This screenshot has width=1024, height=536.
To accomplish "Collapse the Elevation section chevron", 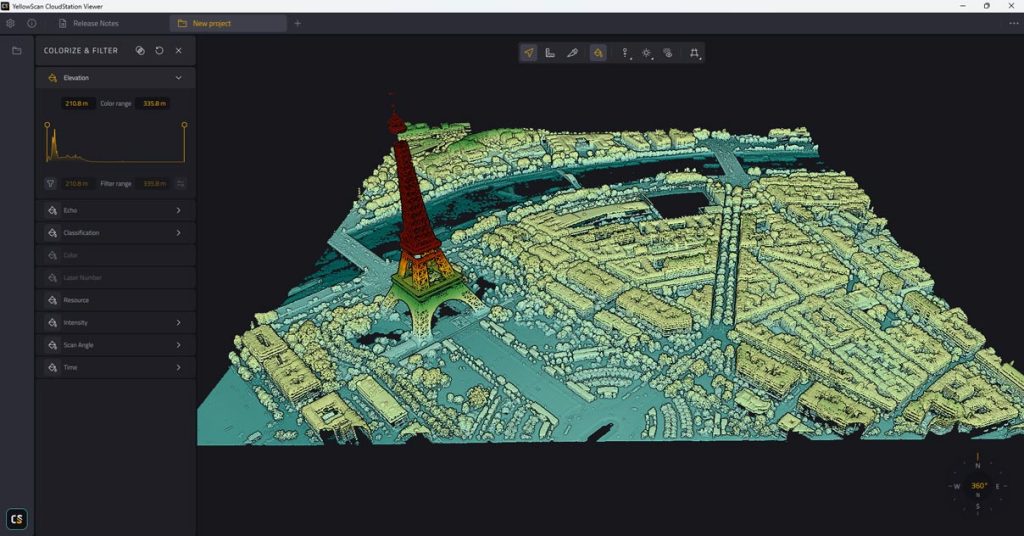I will (178, 78).
